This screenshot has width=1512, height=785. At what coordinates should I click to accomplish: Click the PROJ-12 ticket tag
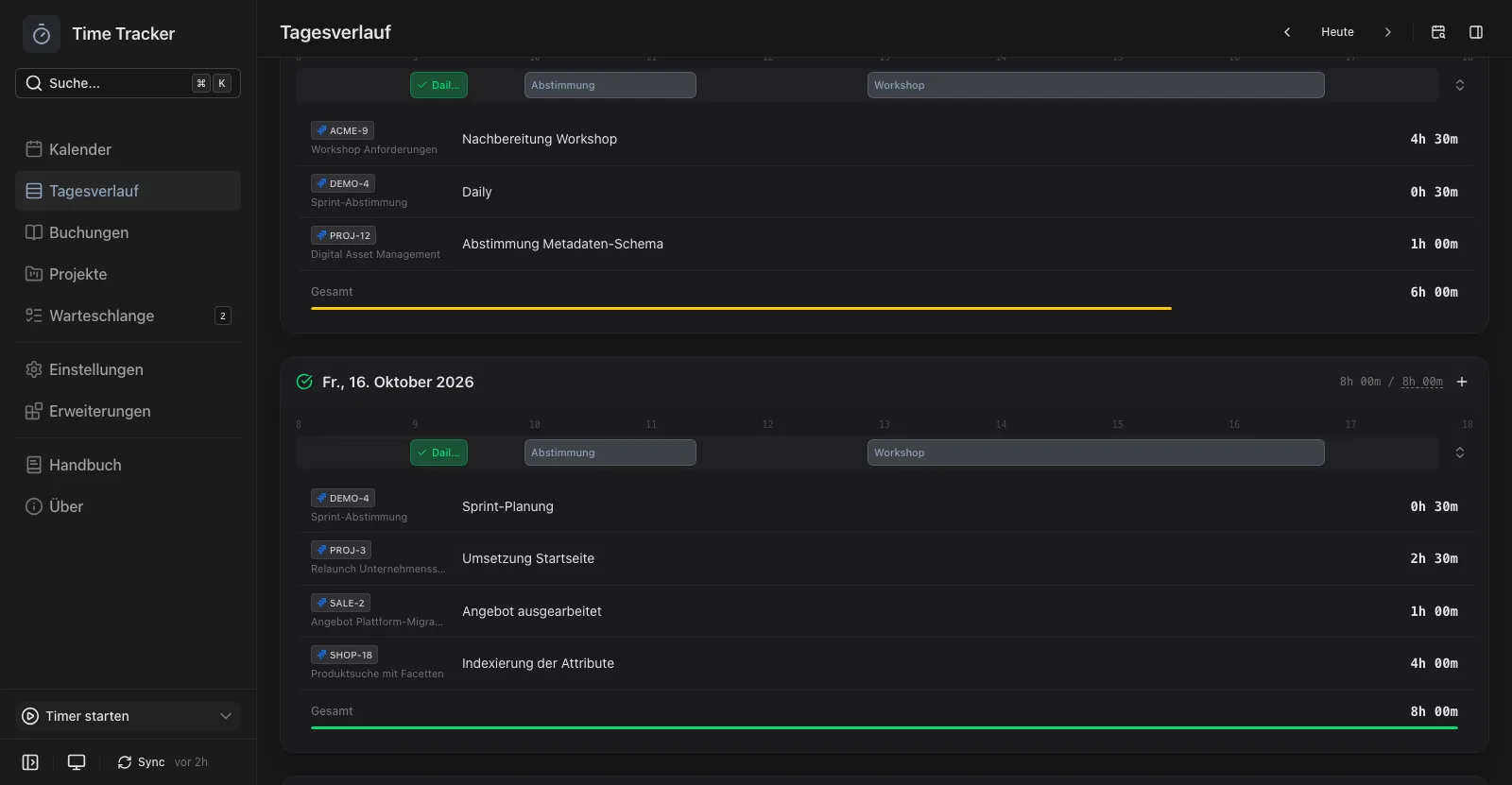[x=344, y=235]
